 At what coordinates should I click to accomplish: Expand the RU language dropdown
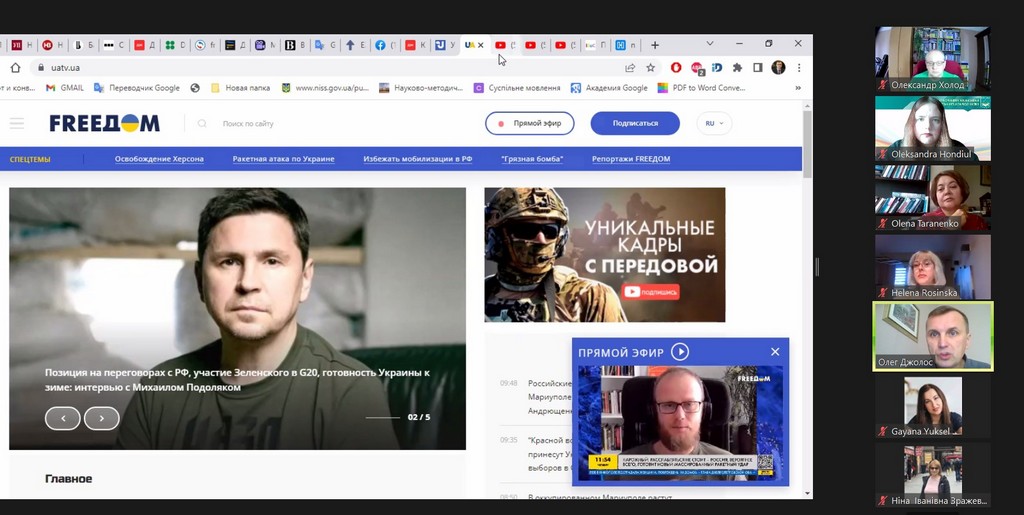click(x=715, y=123)
